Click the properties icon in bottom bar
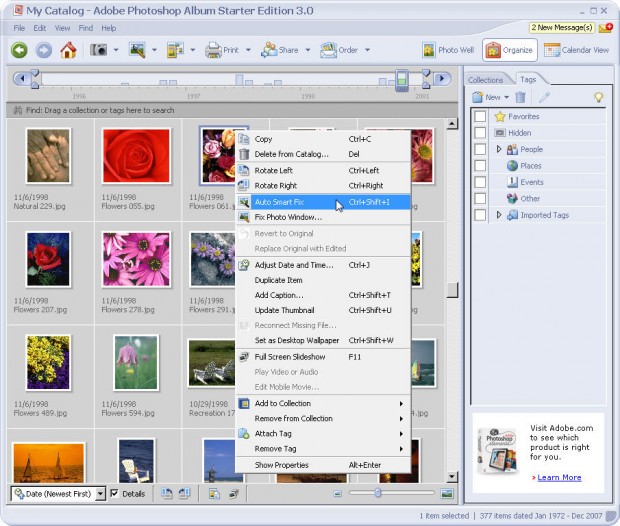Screen dimensions: 620x526 [x=214, y=494]
